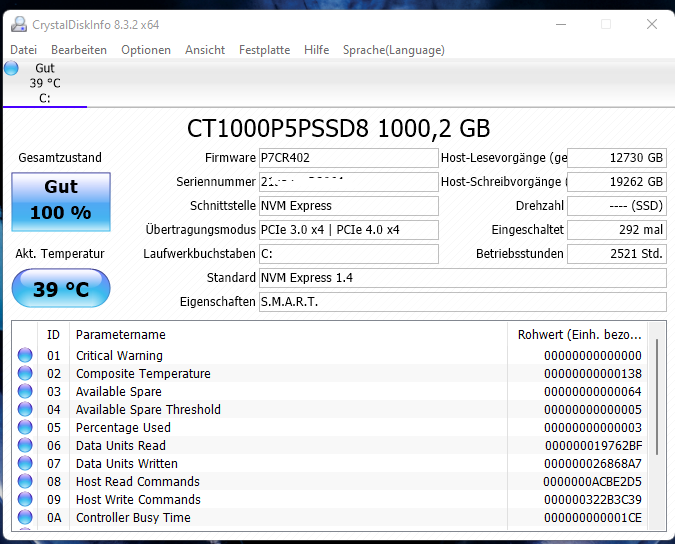Click the status dot for Available Spare row

(25, 391)
